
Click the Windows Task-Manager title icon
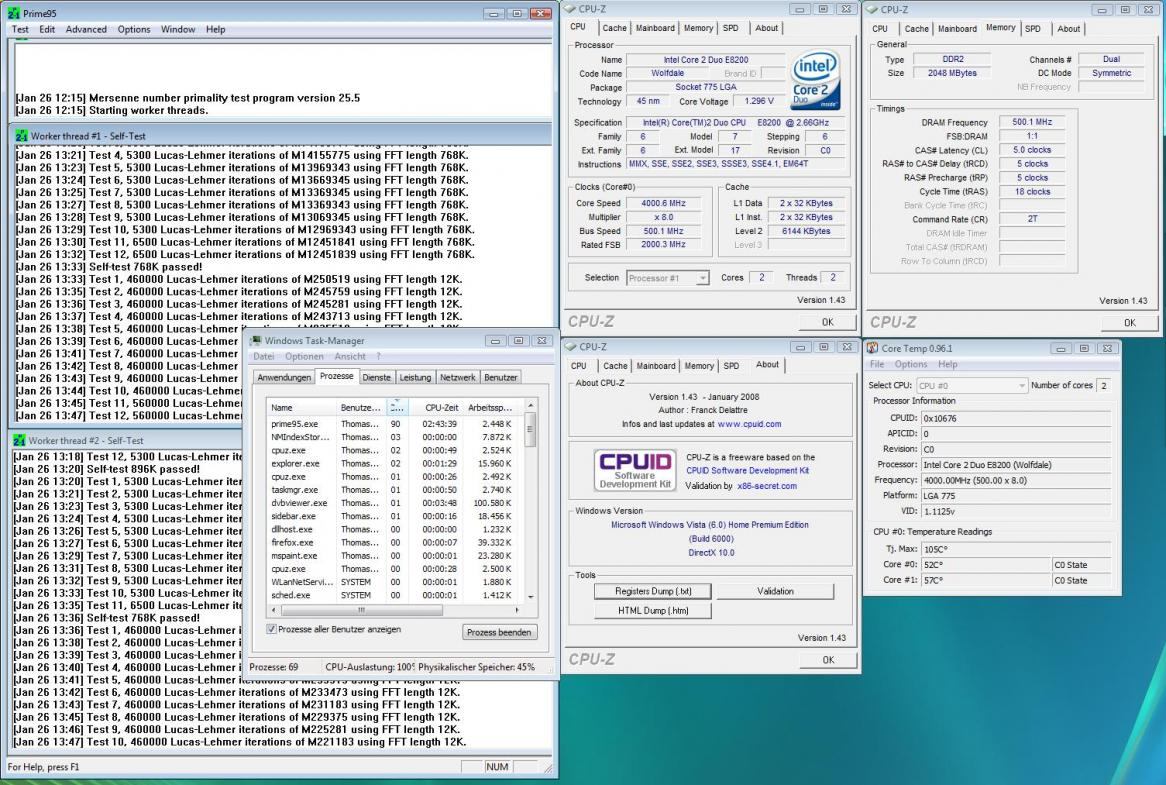[256, 340]
